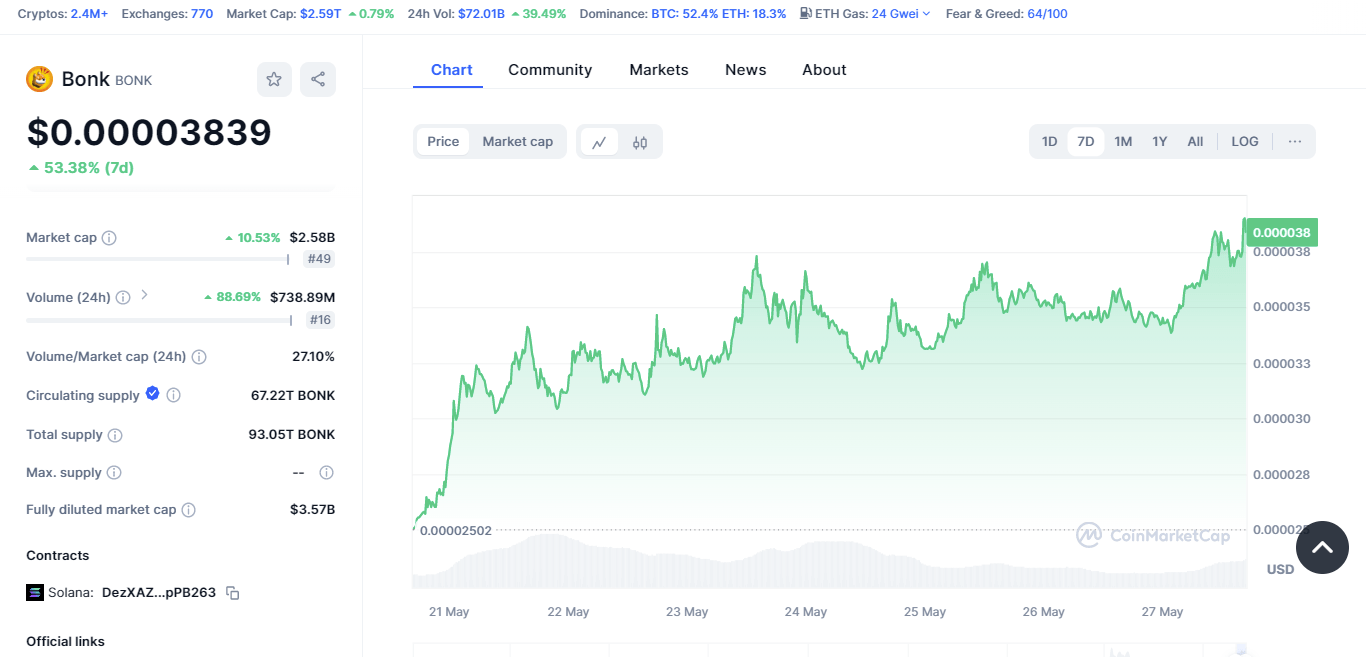The width and height of the screenshot is (1366, 657).
Task: Click the Bonk coin logo
Action: click(x=39, y=79)
